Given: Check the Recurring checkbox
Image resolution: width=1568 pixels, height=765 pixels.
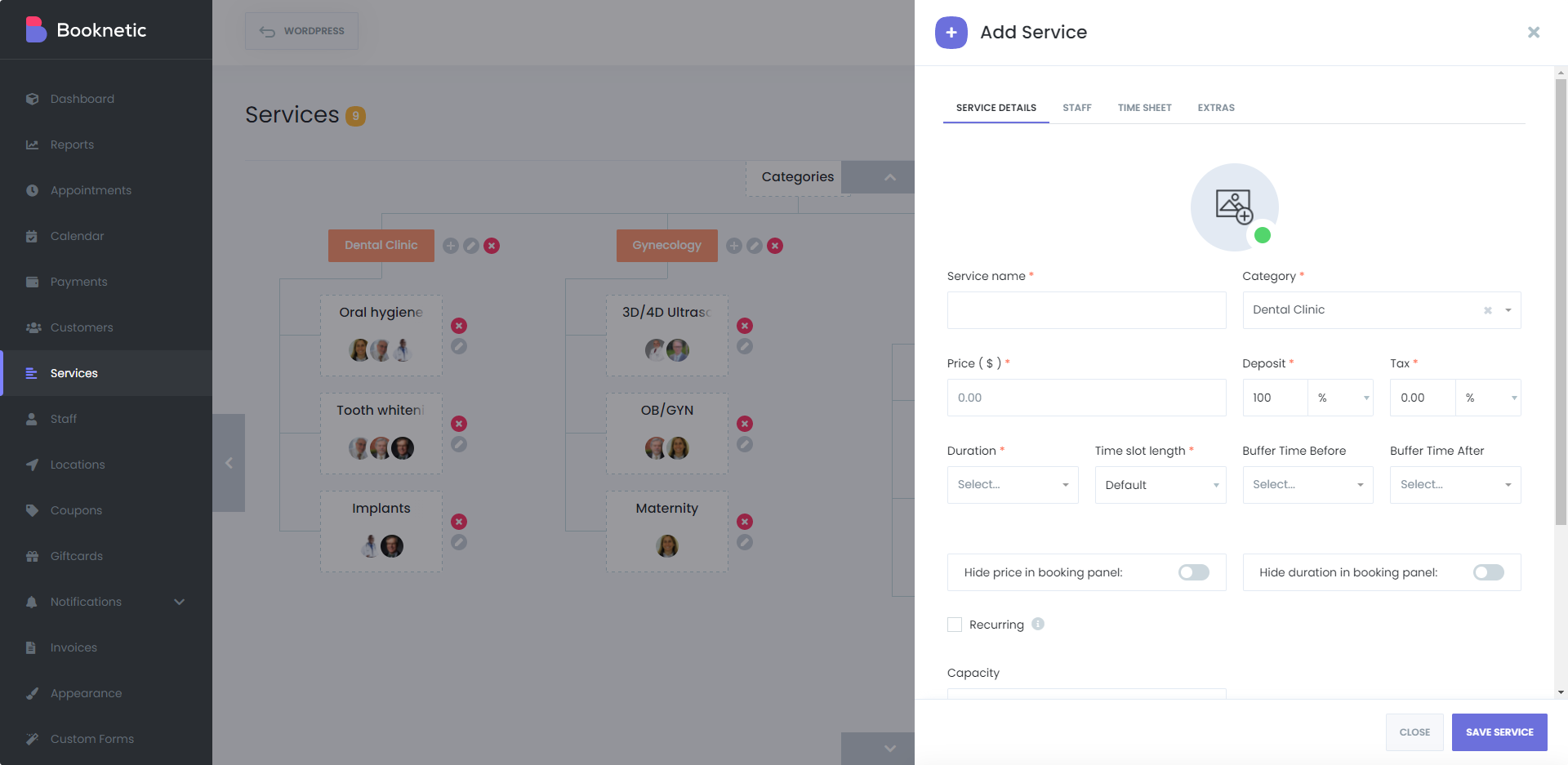Looking at the screenshot, I should [955, 625].
